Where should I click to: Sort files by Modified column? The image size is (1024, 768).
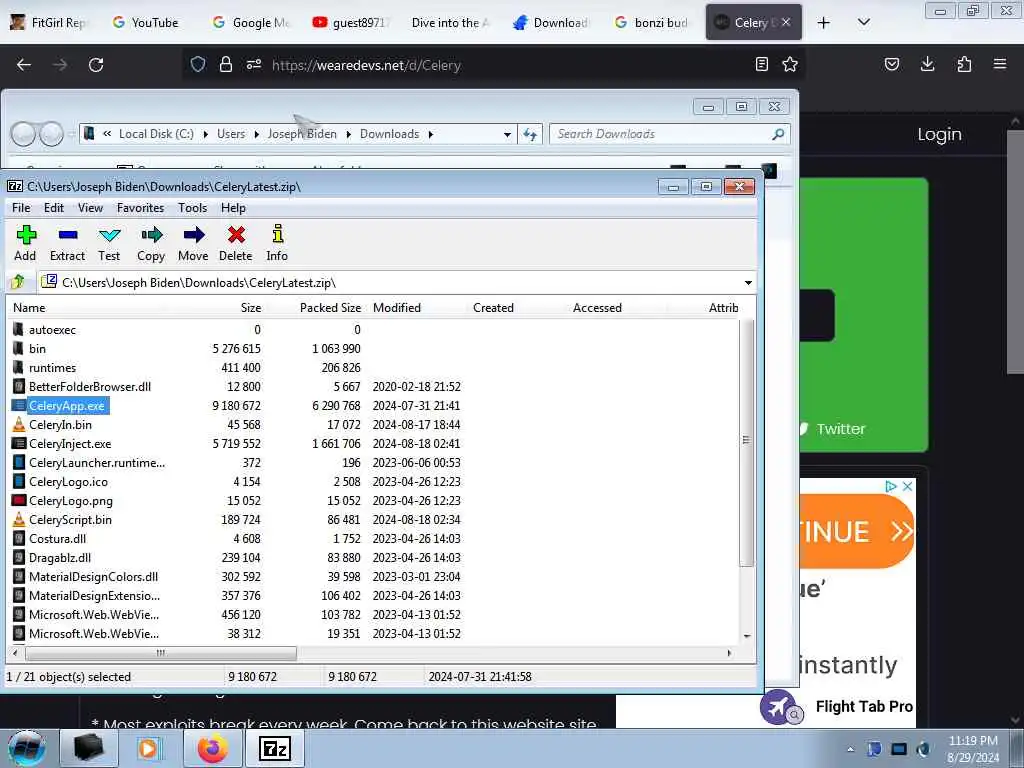396,308
